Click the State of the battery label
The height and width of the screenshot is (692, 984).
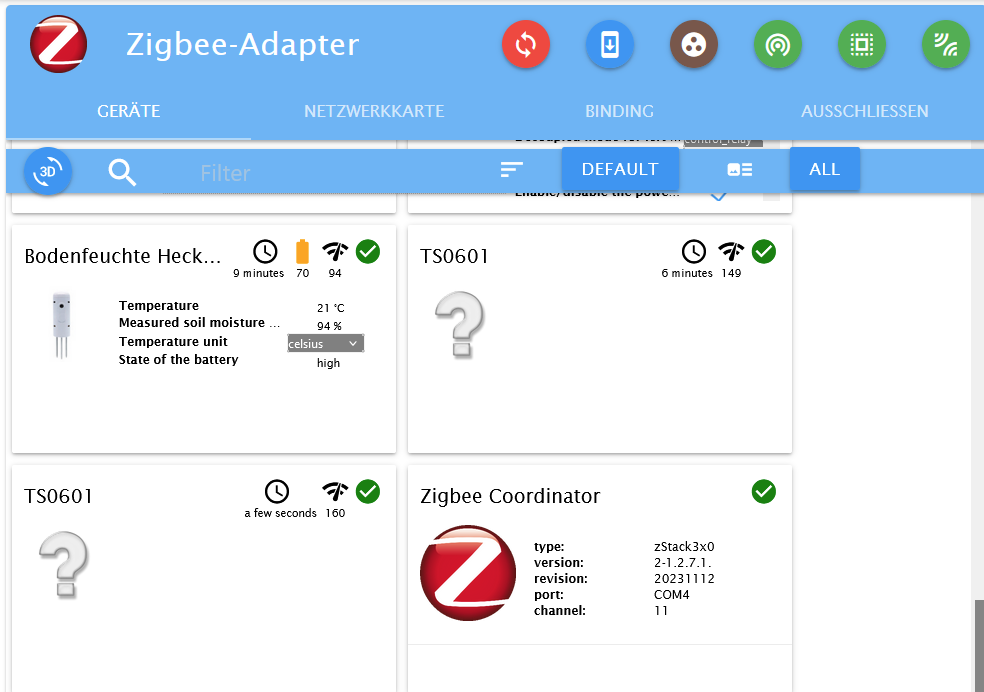pyautogui.click(x=179, y=359)
